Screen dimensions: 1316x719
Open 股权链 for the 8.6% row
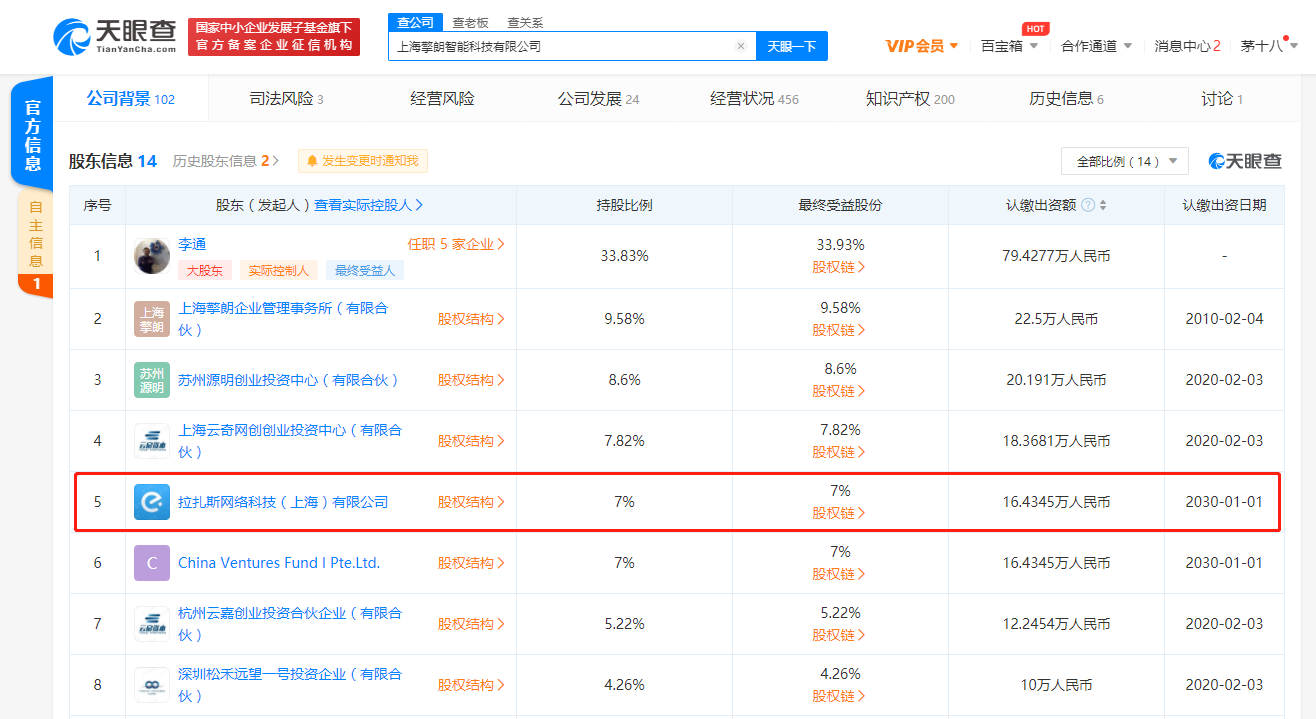click(839, 391)
